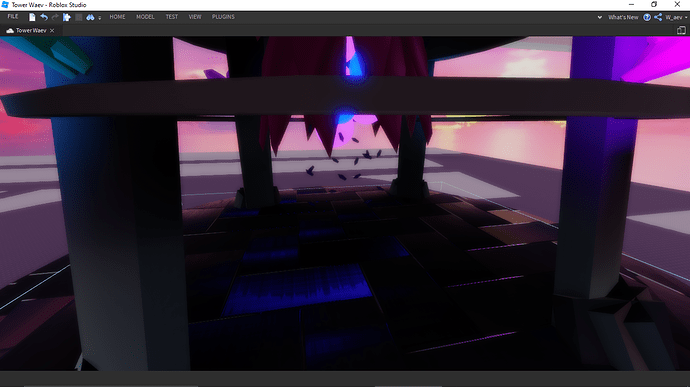The width and height of the screenshot is (690, 387).
Task: Open Find with the binoculars icon
Action: 90,17
